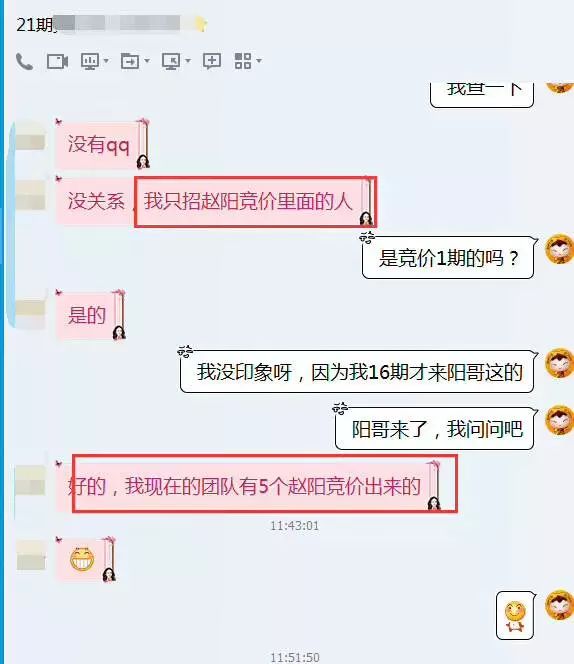The image size is (574, 664).
Task: Click the pink 是的 message bubble
Action: [x=90, y=315]
